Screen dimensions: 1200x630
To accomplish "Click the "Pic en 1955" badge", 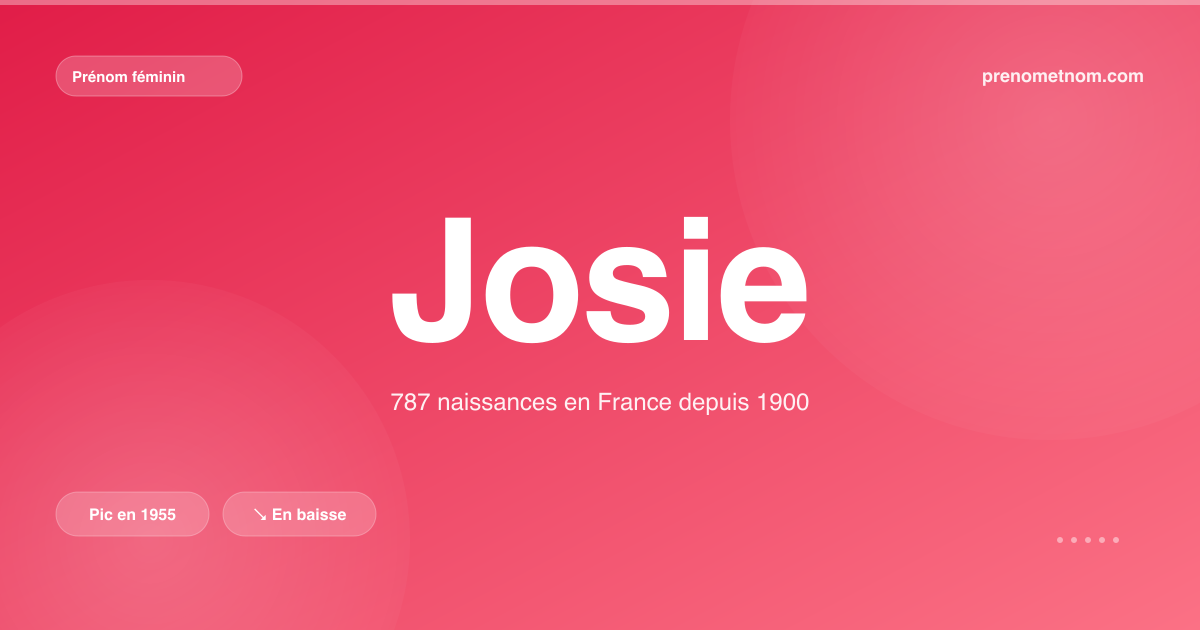I will click(x=132, y=514).
